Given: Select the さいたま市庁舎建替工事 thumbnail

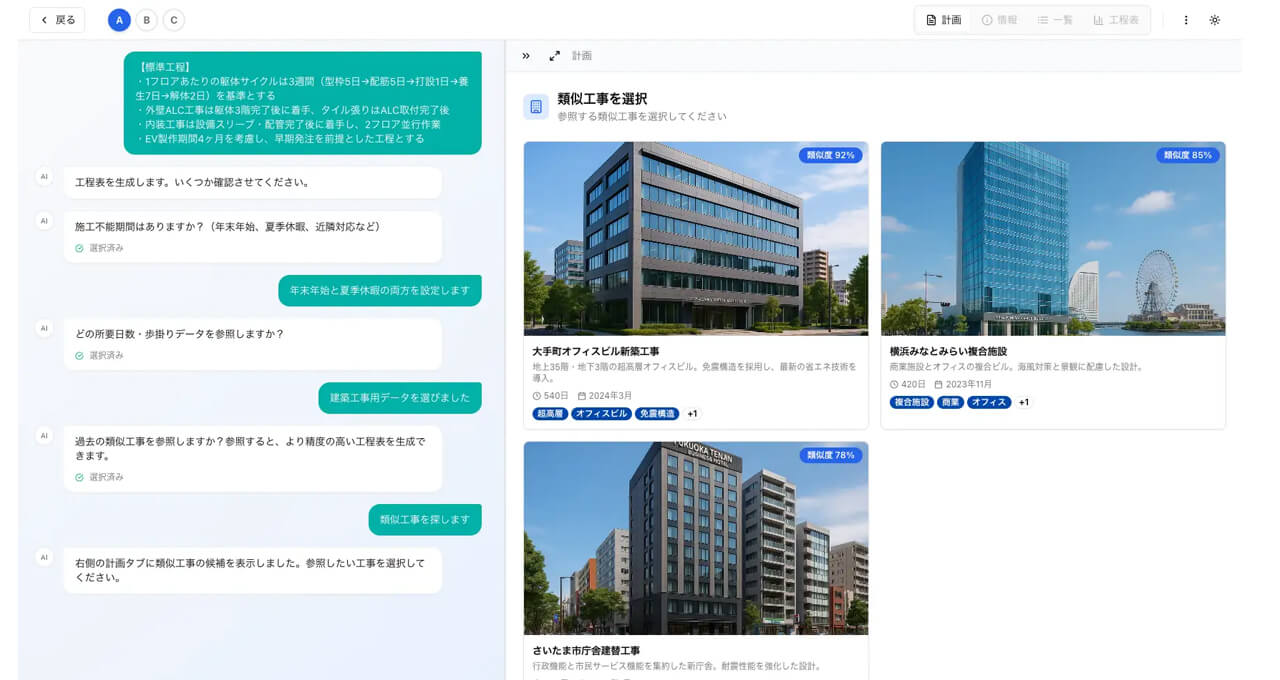Looking at the screenshot, I should point(692,537).
